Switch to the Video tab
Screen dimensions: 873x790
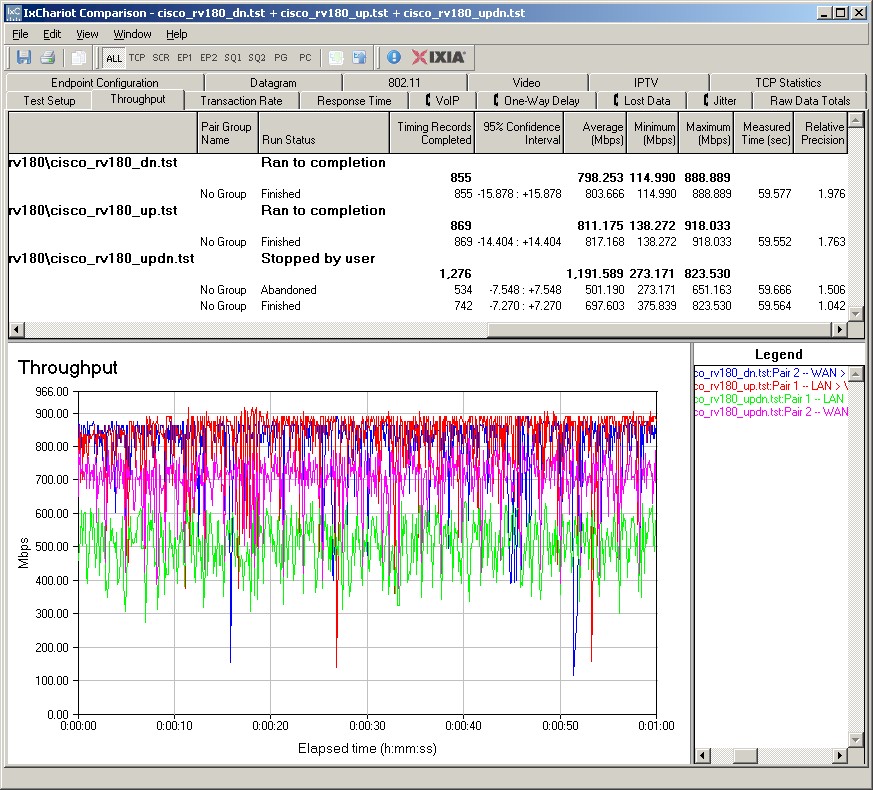coord(526,82)
